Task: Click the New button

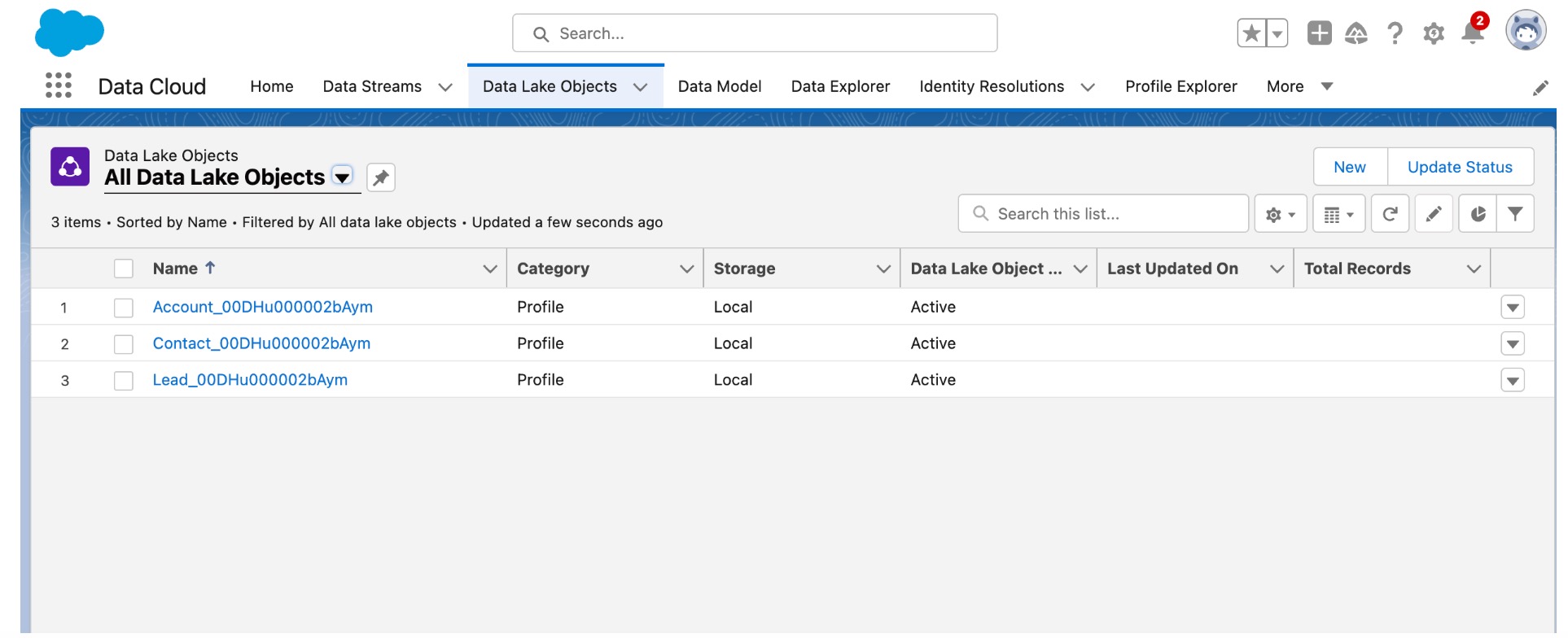Action: (1350, 167)
